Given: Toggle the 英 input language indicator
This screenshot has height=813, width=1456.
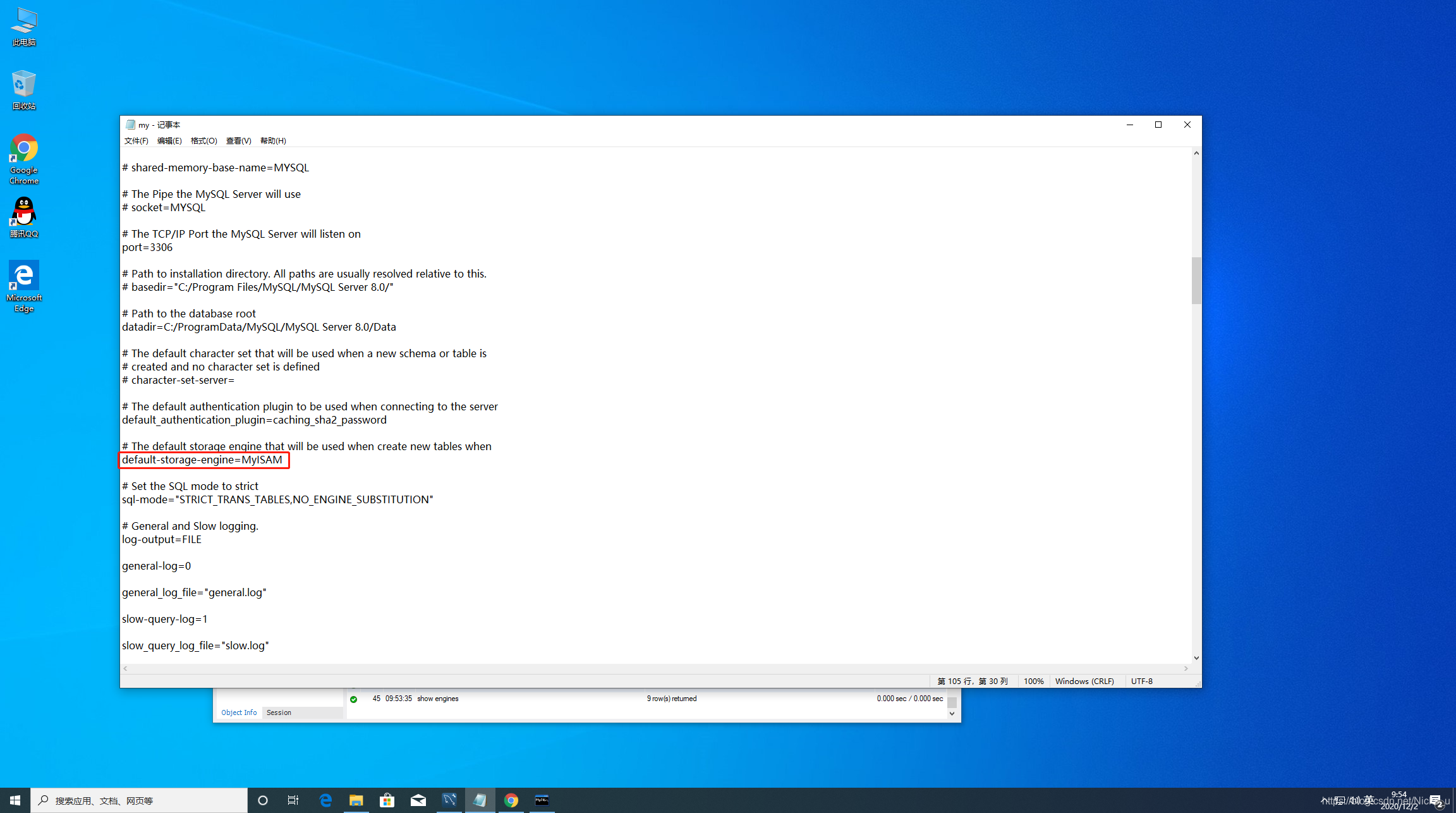Looking at the screenshot, I should point(1369,800).
